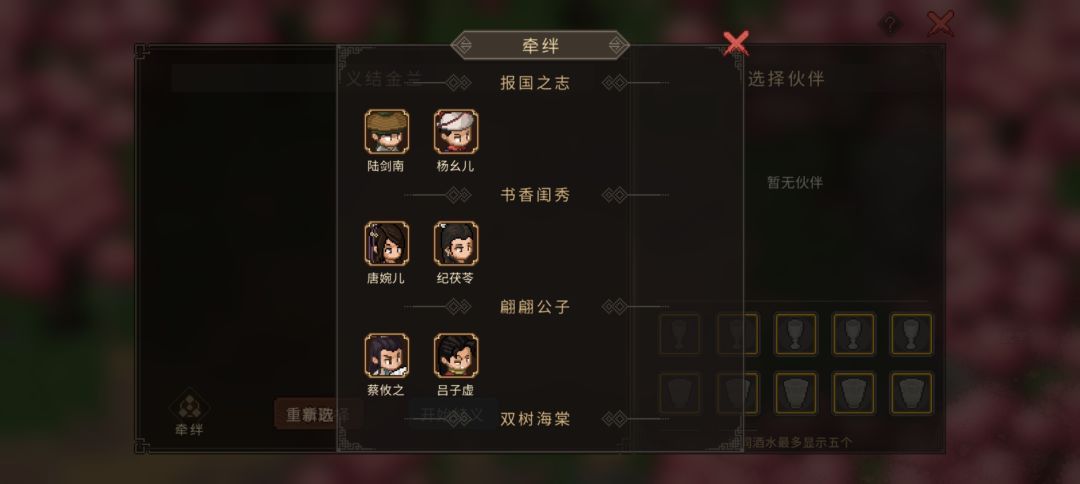Screen dimensions: 1080x484
Task: Choose the 纪茯苓 portrait
Action: [456, 243]
